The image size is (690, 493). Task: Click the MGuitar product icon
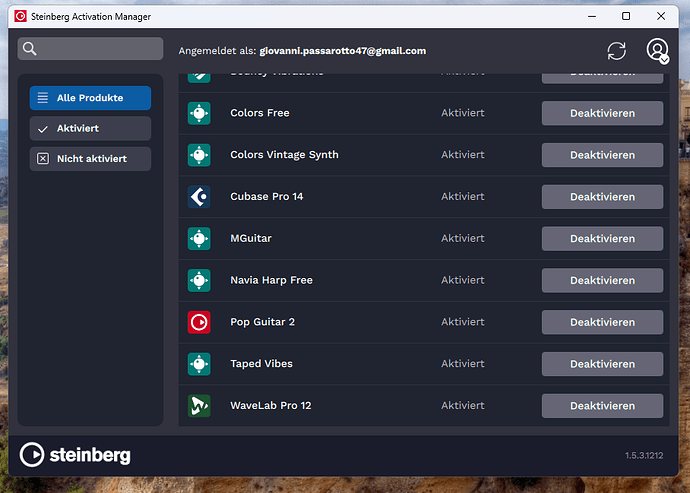coord(199,239)
